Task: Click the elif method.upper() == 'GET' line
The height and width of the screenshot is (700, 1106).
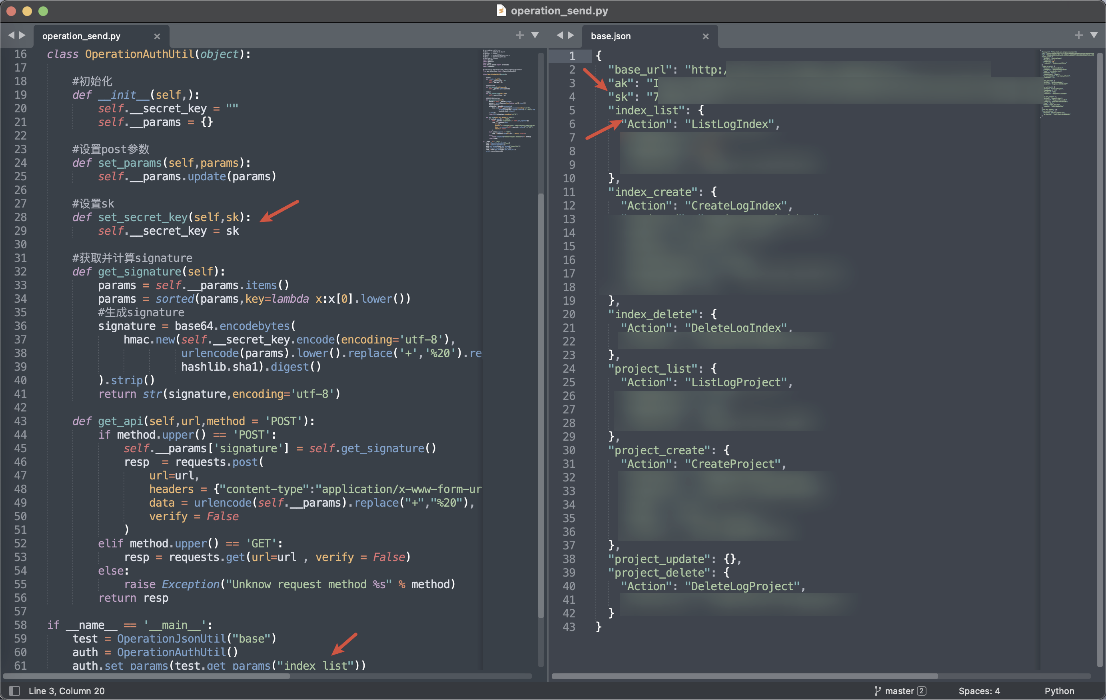Action: [190, 543]
